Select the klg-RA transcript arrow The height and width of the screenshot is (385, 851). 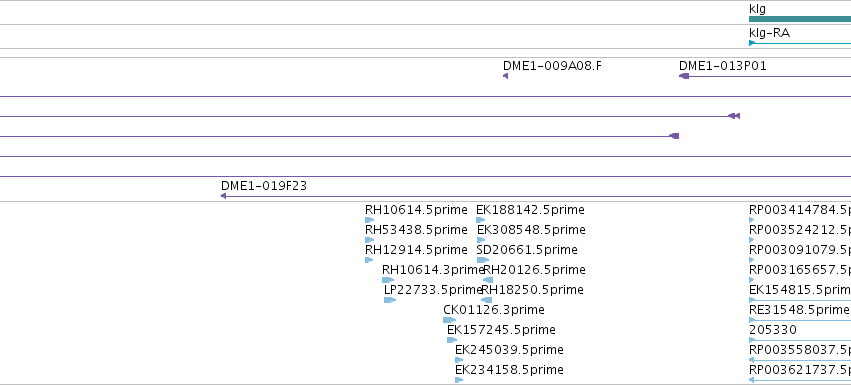(x=800, y=43)
